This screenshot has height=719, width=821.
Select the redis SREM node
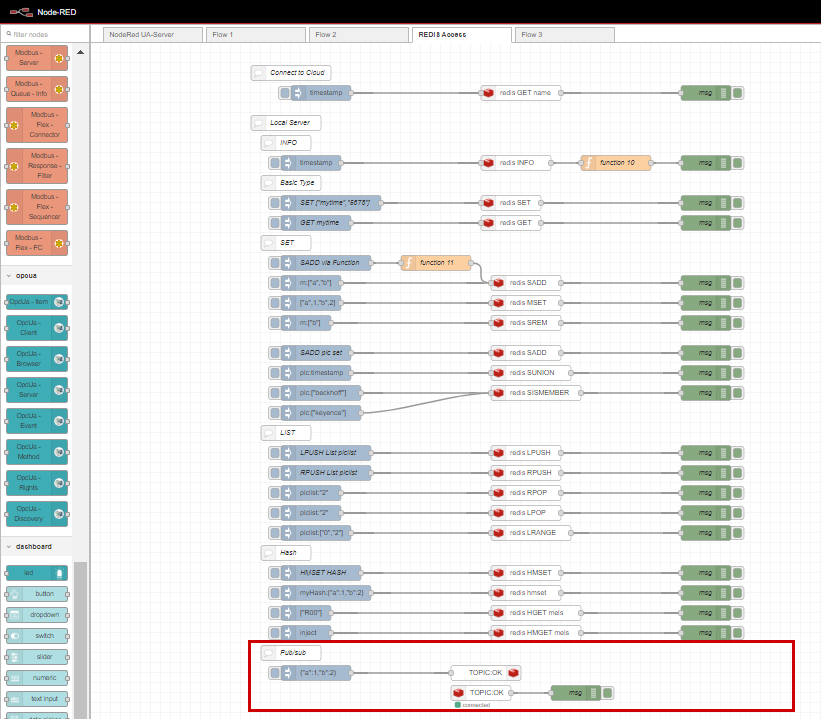point(526,323)
